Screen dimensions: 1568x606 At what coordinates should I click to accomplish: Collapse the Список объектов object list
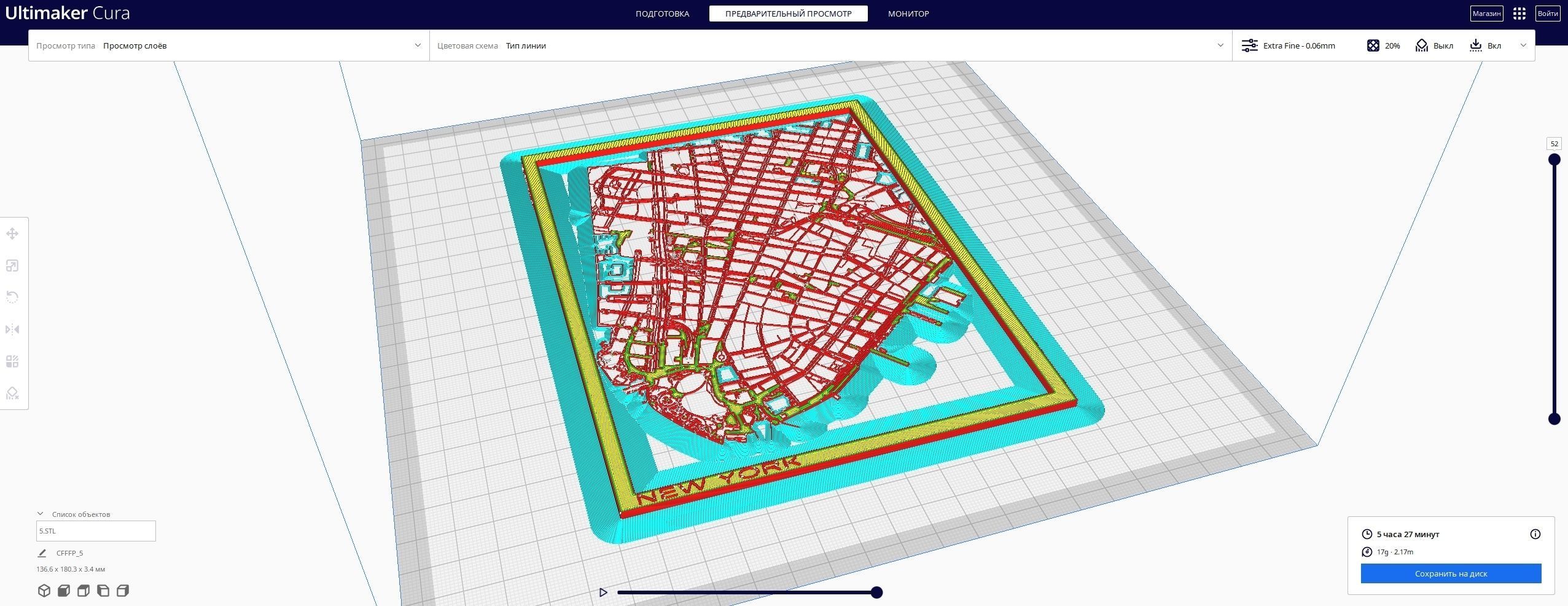[41, 514]
